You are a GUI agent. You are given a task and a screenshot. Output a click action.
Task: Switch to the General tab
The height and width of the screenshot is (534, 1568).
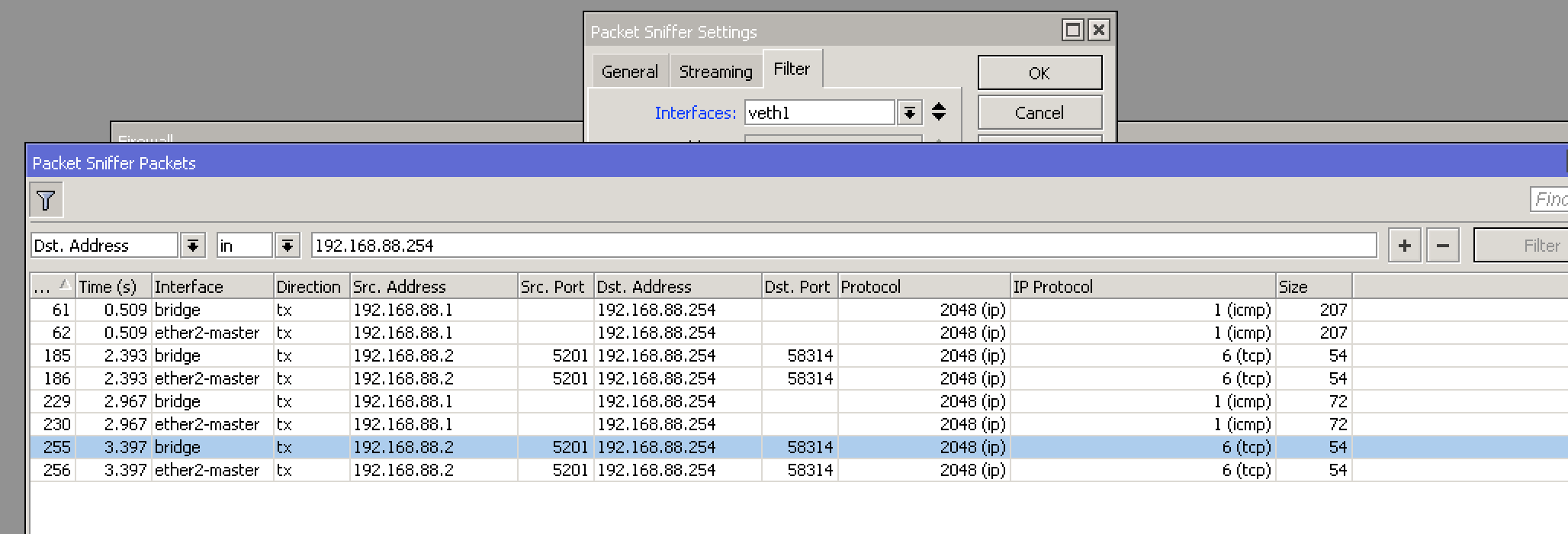(629, 72)
